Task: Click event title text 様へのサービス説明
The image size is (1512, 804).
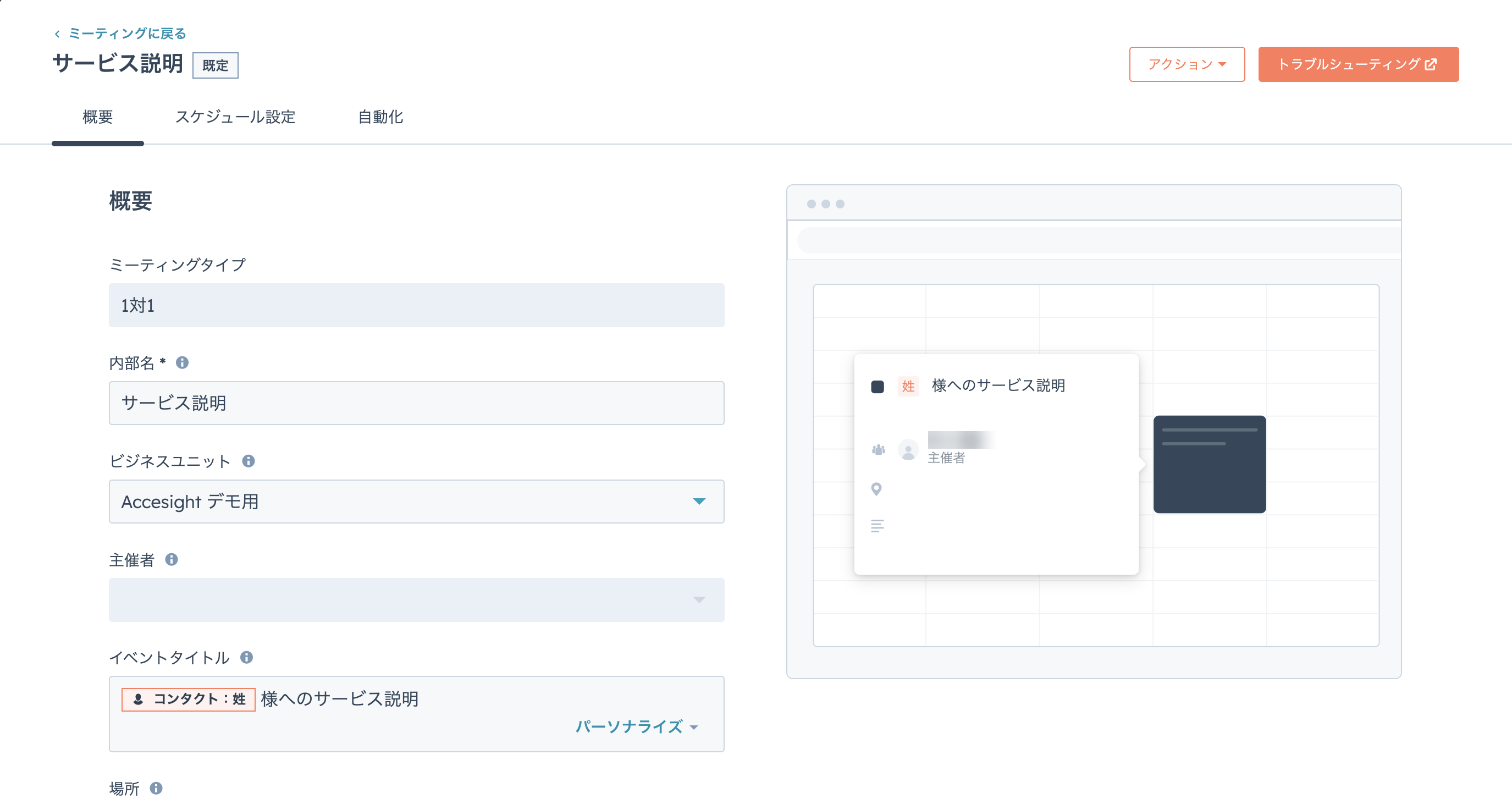Action: pyautogui.click(x=339, y=699)
